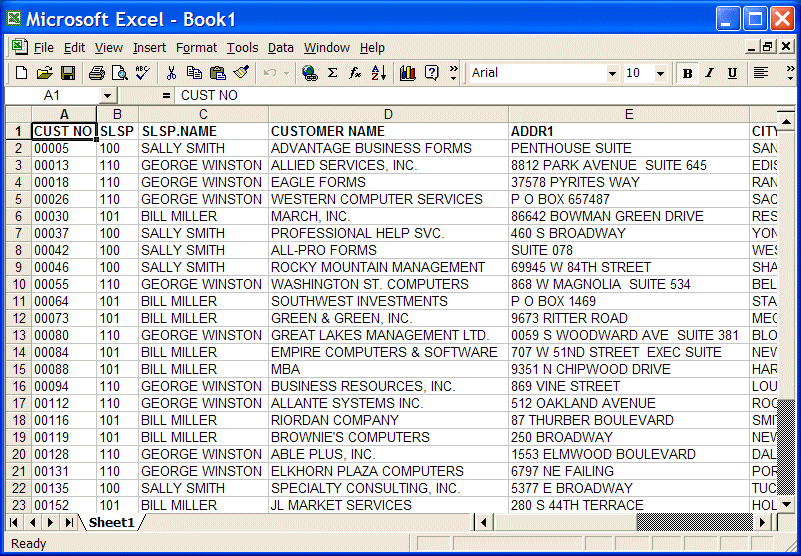Click the AutoSum sigma icon
Image resolution: width=801 pixels, height=556 pixels.
click(332, 73)
